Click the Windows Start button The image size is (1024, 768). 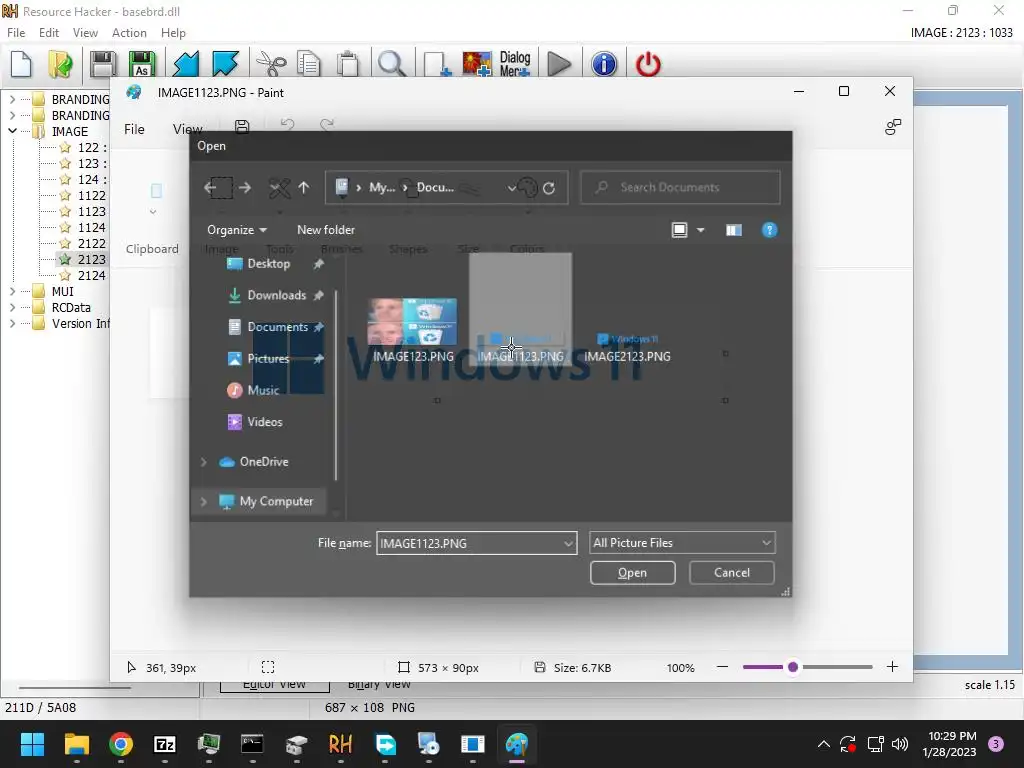[x=32, y=744]
